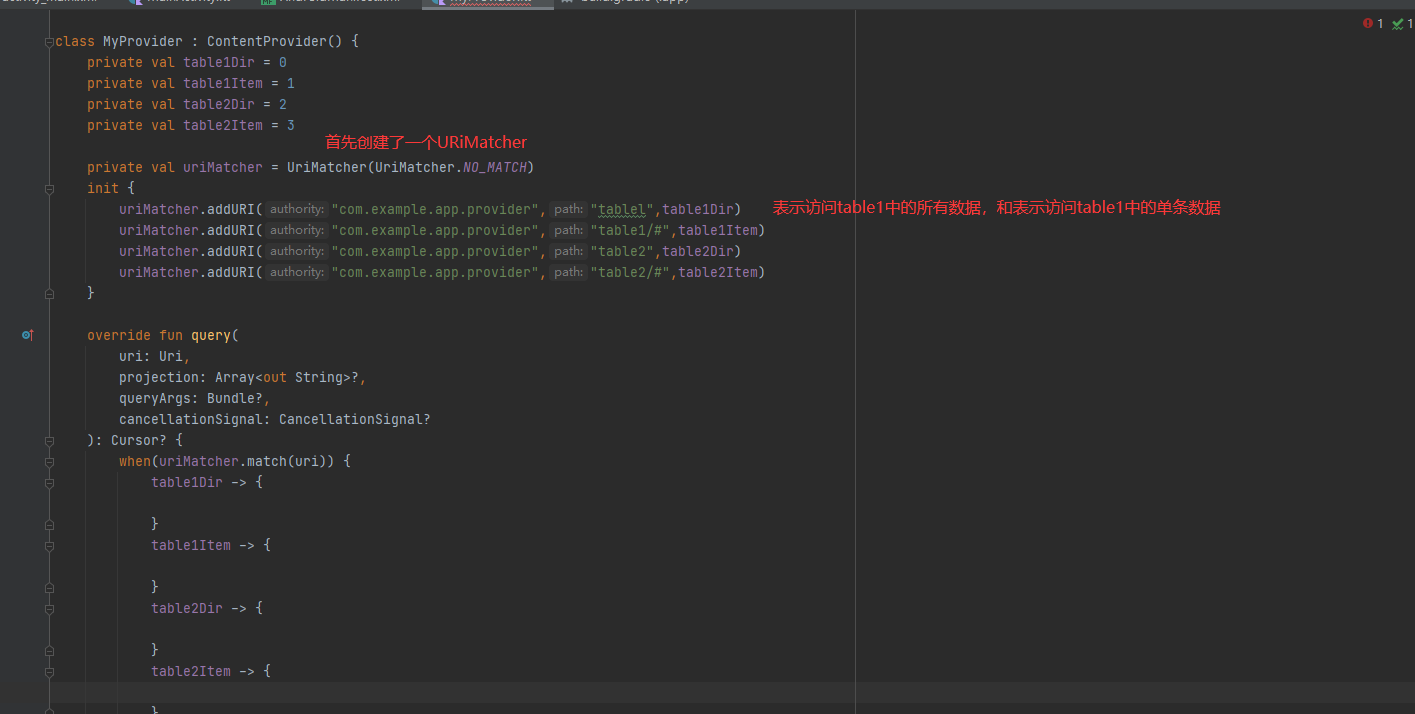Click the table2Item argument in the last addURI call
Image resolution: width=1415 pixels, height=714 pixels.
tap(718, 272)
